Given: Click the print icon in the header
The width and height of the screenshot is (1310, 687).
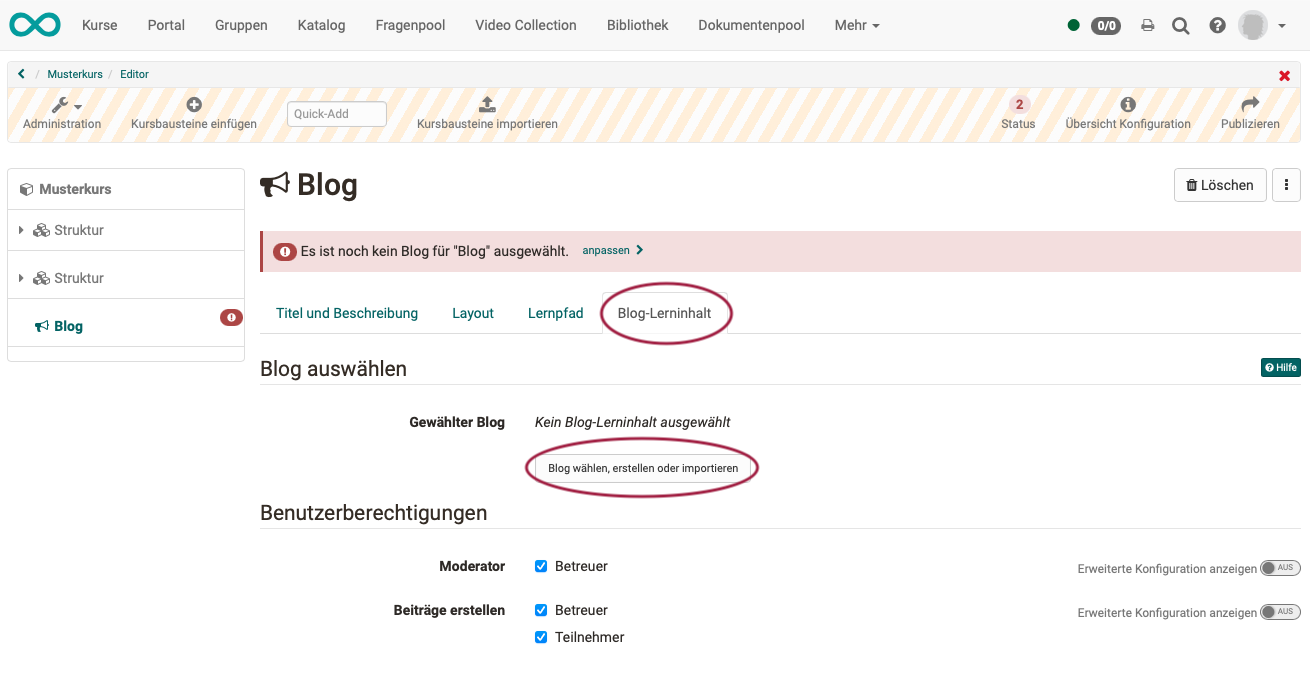Looking at the screenshot, I should pyautogui.click(x=1148, y=25).
